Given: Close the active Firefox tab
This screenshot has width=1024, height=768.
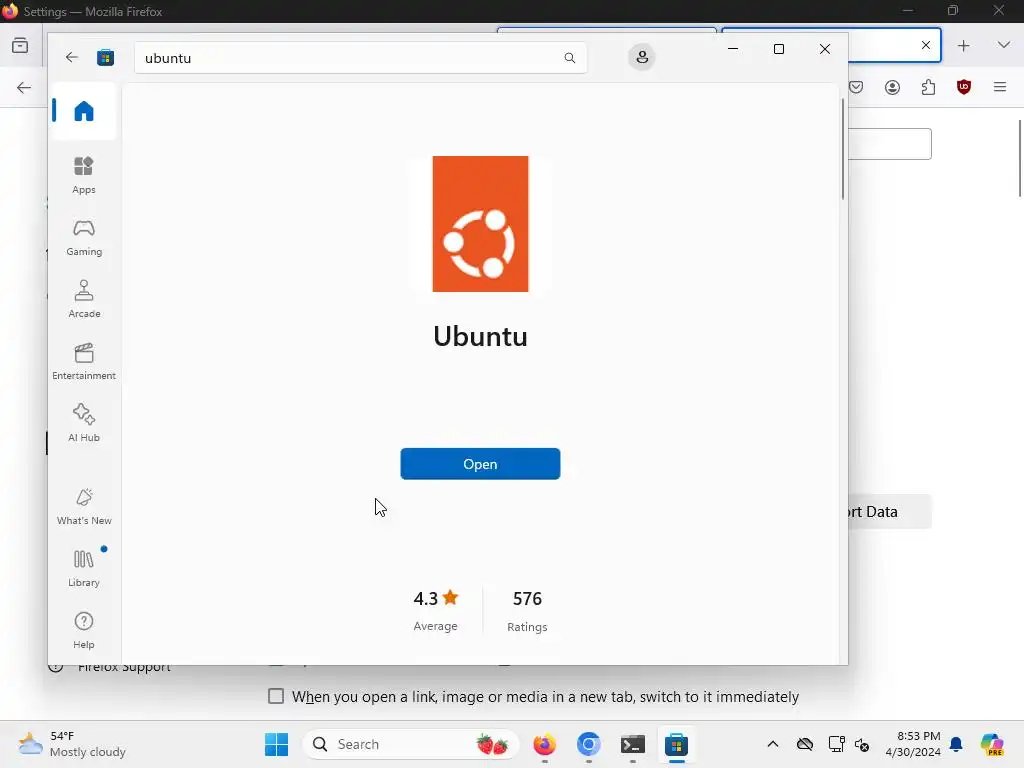Looking at the screenshot, I should 925,45.
